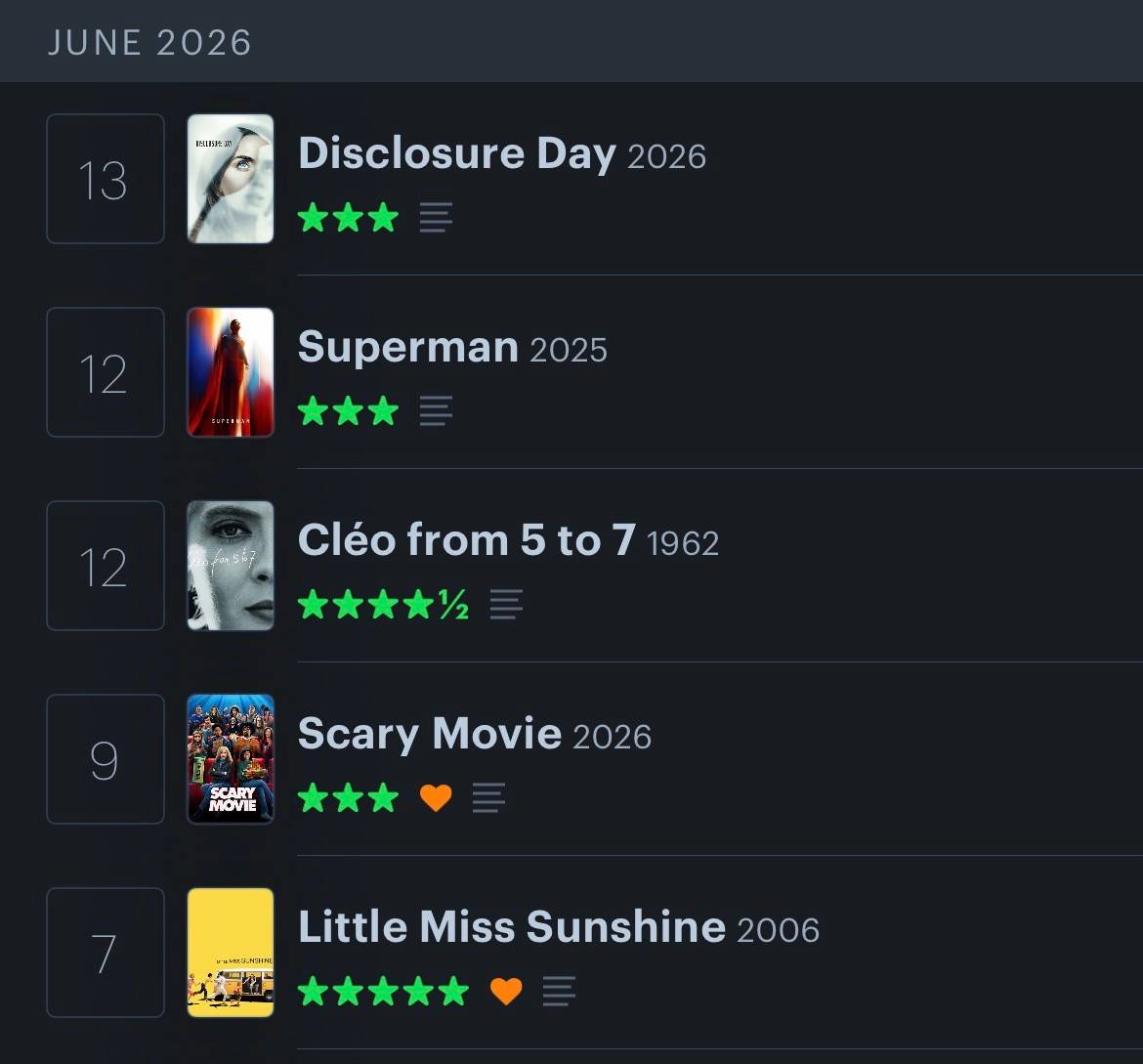The image size is (1143, 1064).
Task: Click the five-star rating on Little Miss Sunshine
Action: 383,991
